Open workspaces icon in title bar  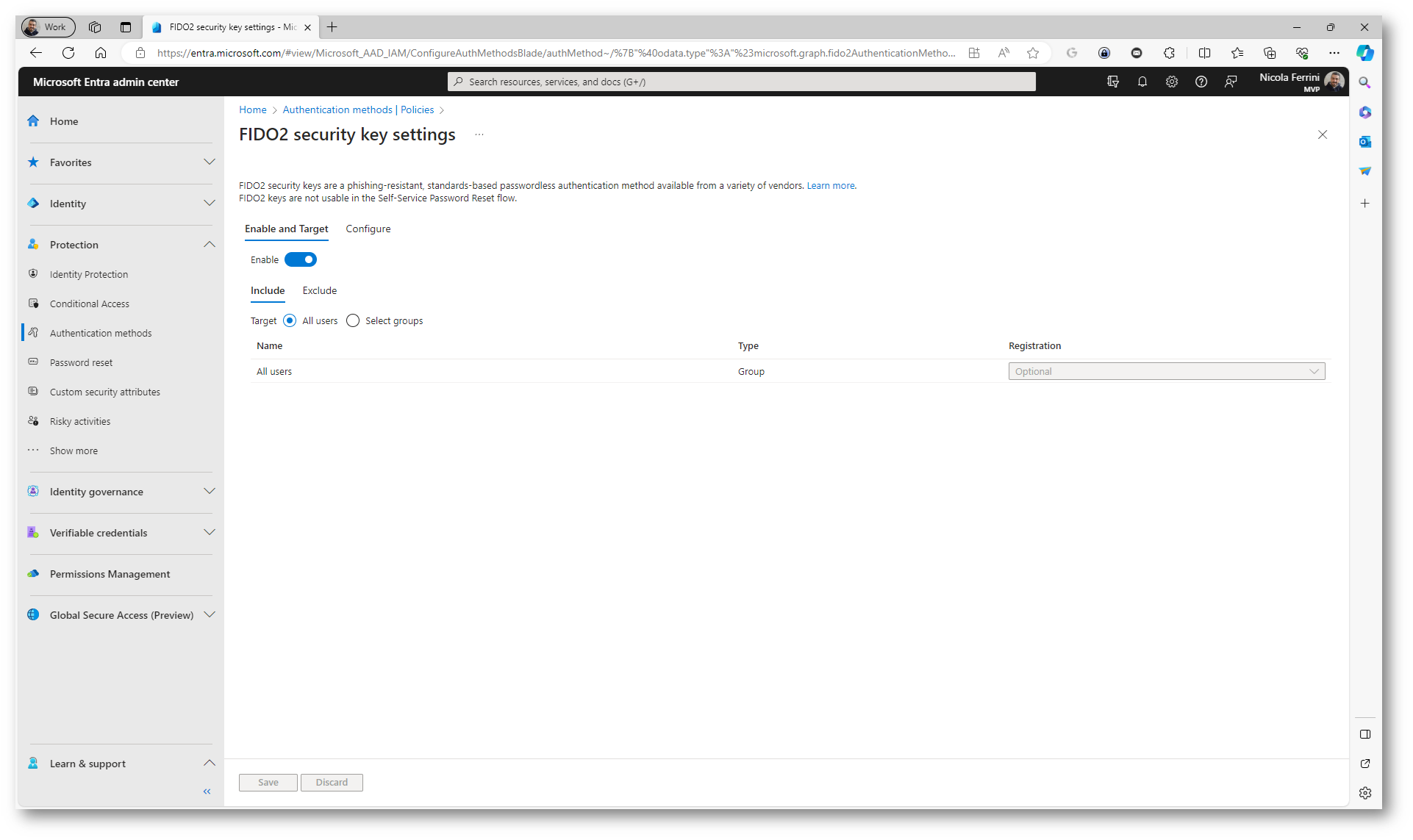(x=95, y=27)
